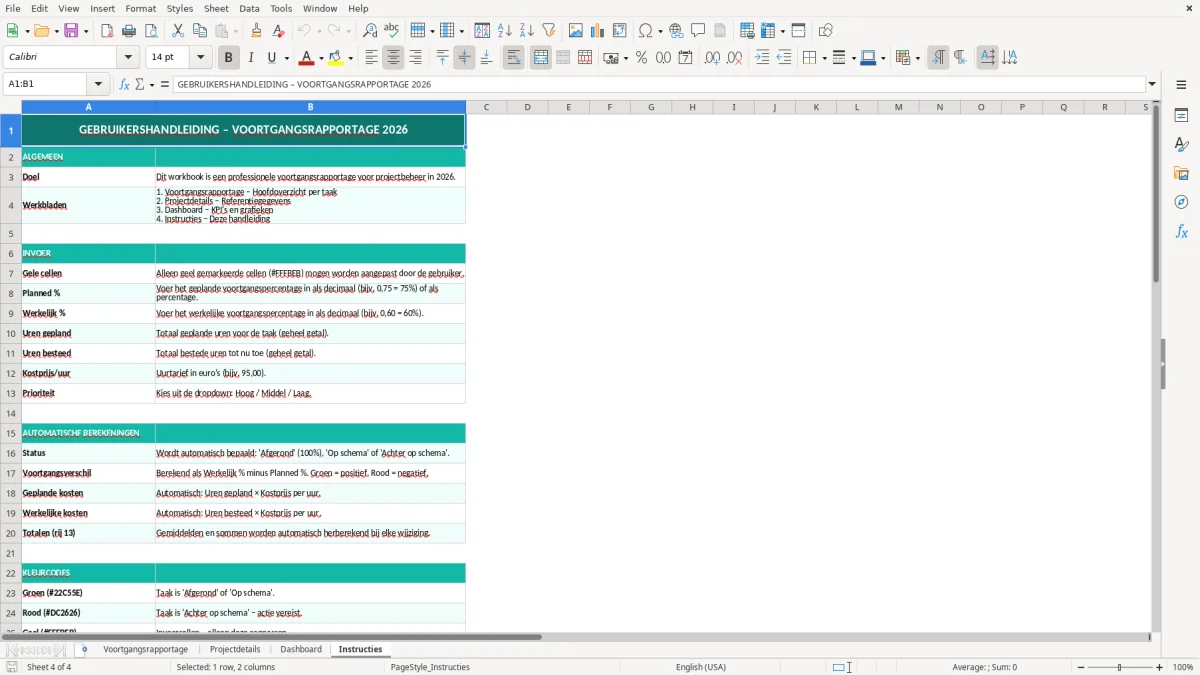Open Sidebar Navigator compass icon
The width and height of the screenshot is (1200, 675).
(x=1181, y=203)
